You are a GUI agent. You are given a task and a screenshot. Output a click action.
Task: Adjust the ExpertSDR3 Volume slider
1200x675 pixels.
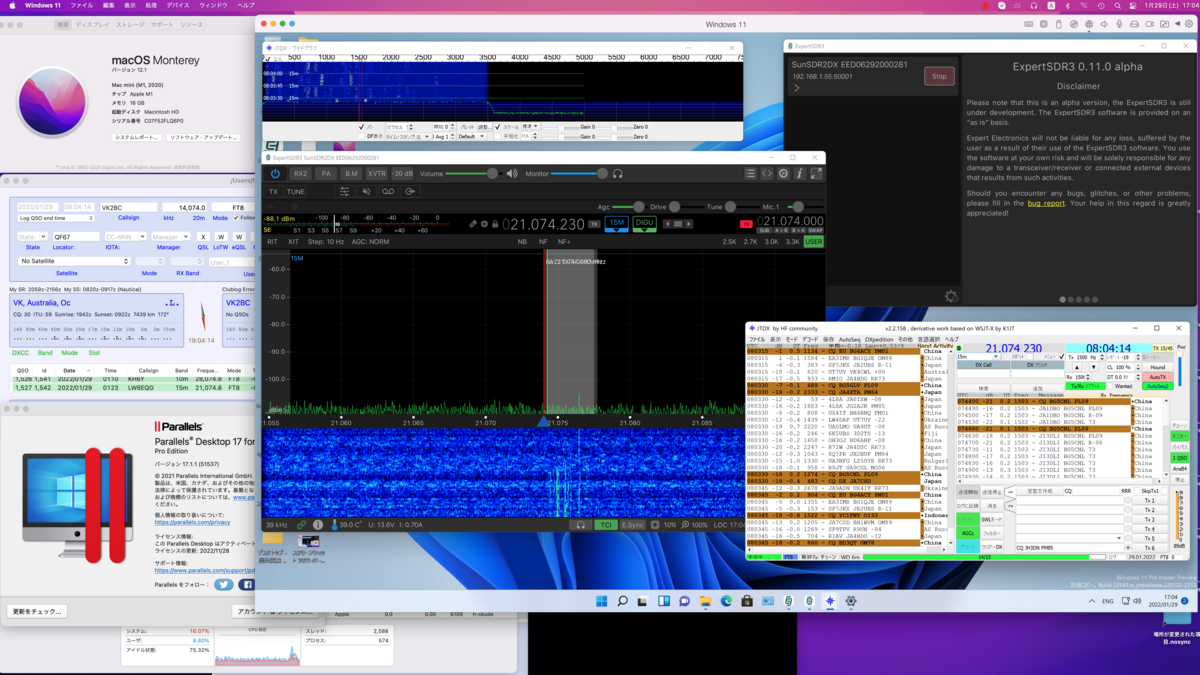[473, 174]
